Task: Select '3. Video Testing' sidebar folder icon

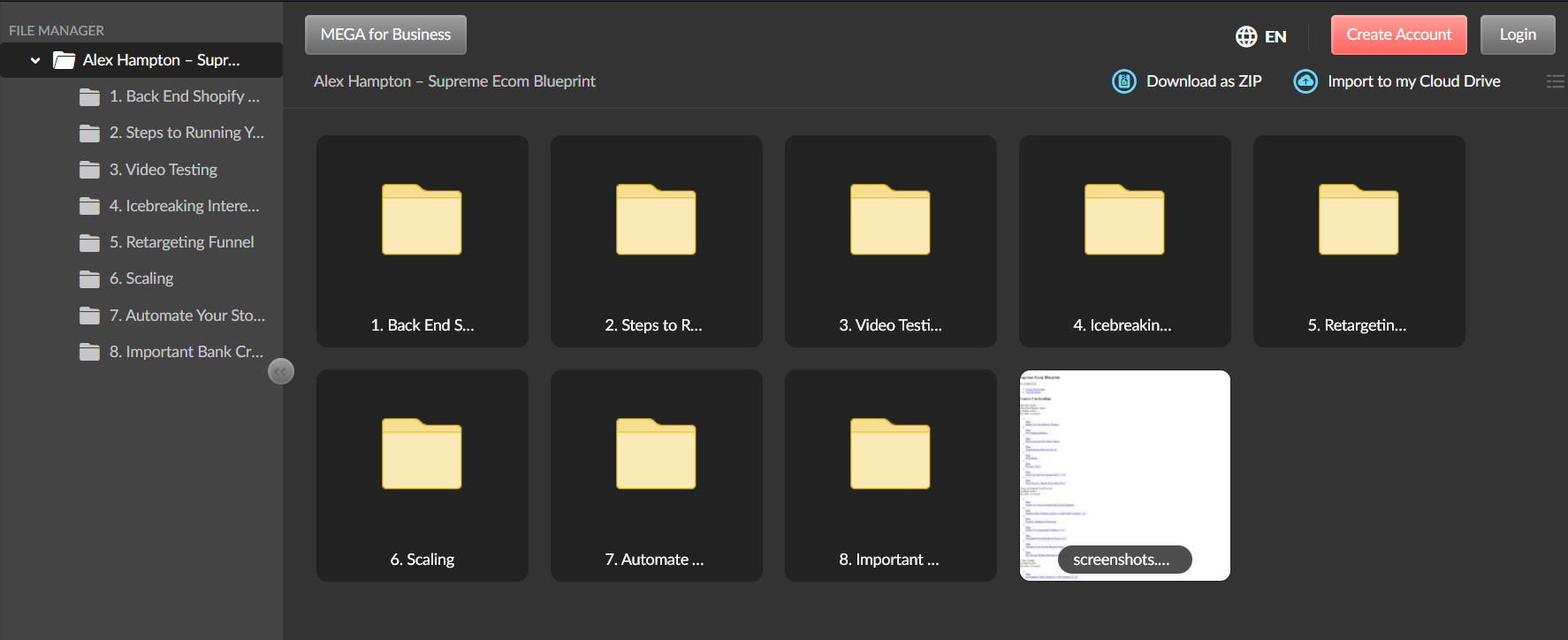Action: tap(89, 170)
